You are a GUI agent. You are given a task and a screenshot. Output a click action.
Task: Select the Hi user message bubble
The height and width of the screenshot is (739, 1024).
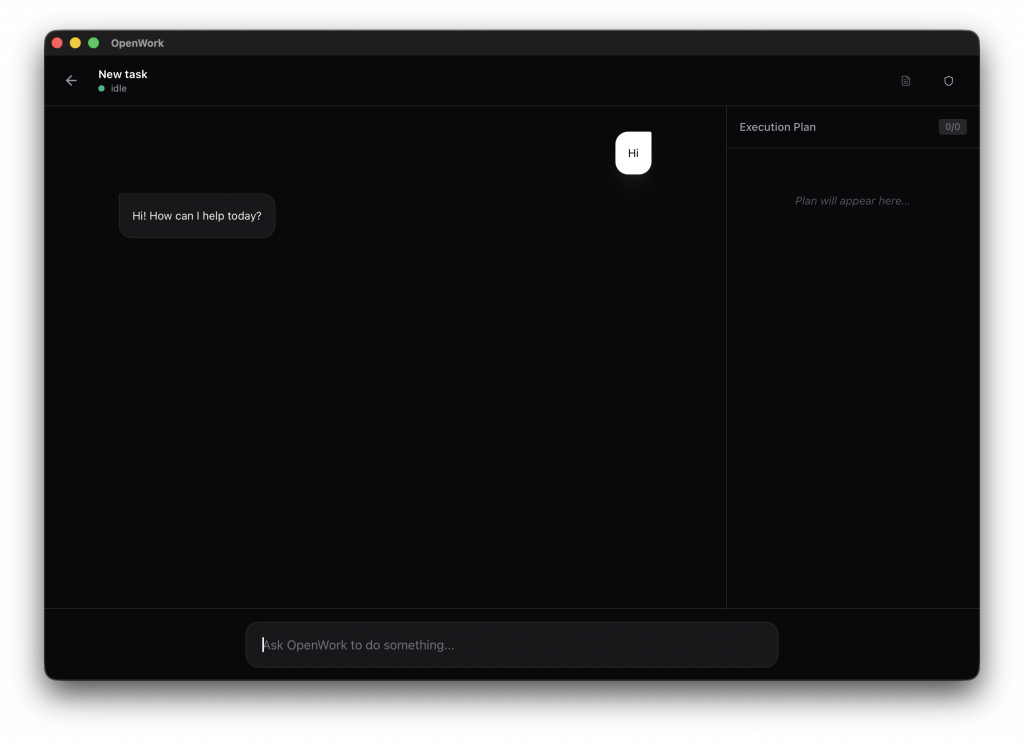pos(632,153)
